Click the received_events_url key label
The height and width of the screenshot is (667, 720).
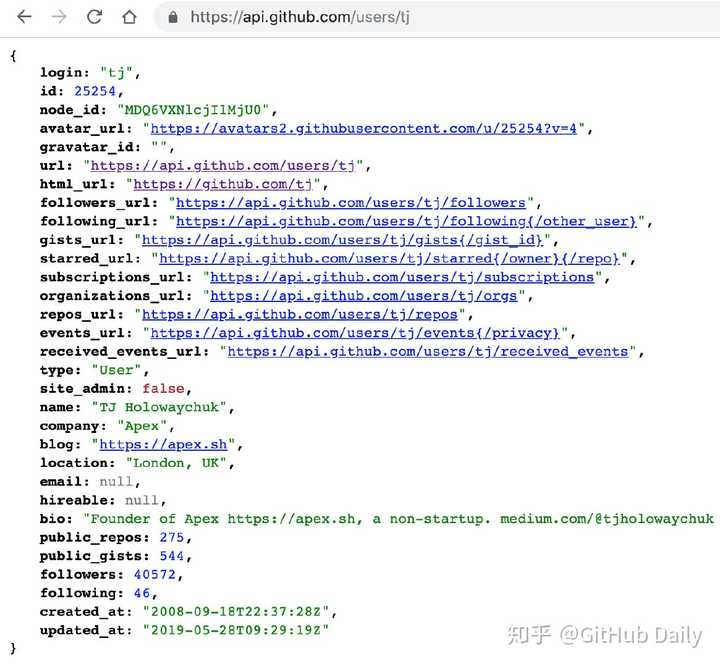[124, 352]
